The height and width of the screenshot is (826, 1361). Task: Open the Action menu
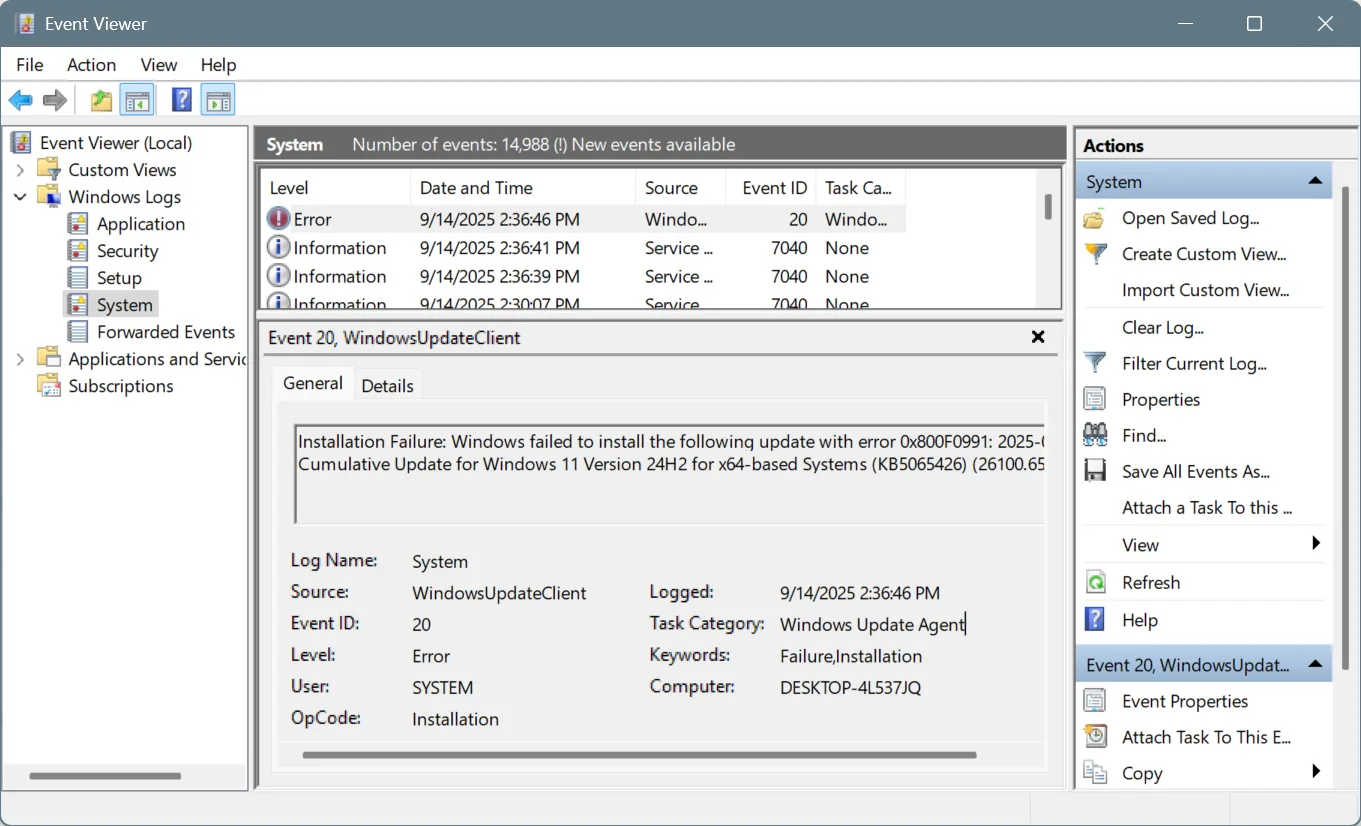(x=91, y=64)
